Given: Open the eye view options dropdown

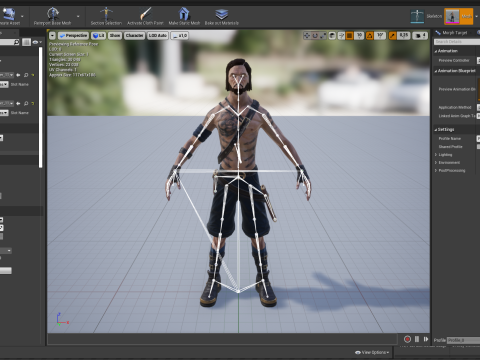Looking at the screenshot, I should (37, 42).
